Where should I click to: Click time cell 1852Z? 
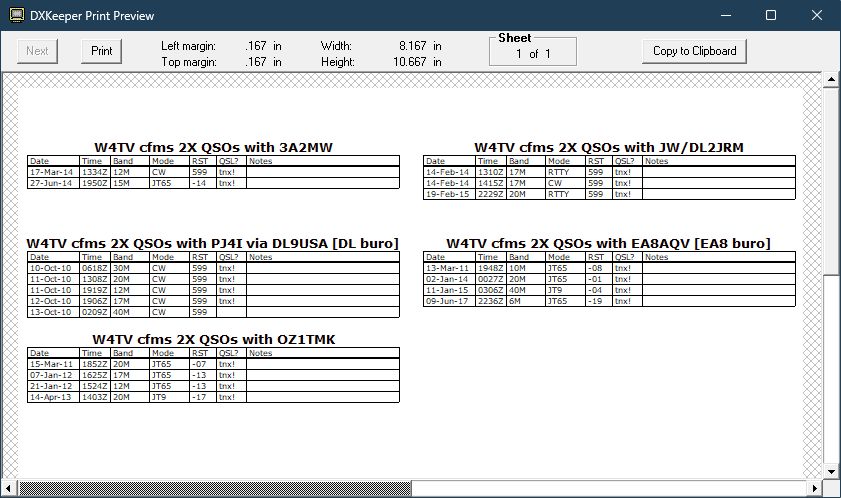click(x=94, y=364)
